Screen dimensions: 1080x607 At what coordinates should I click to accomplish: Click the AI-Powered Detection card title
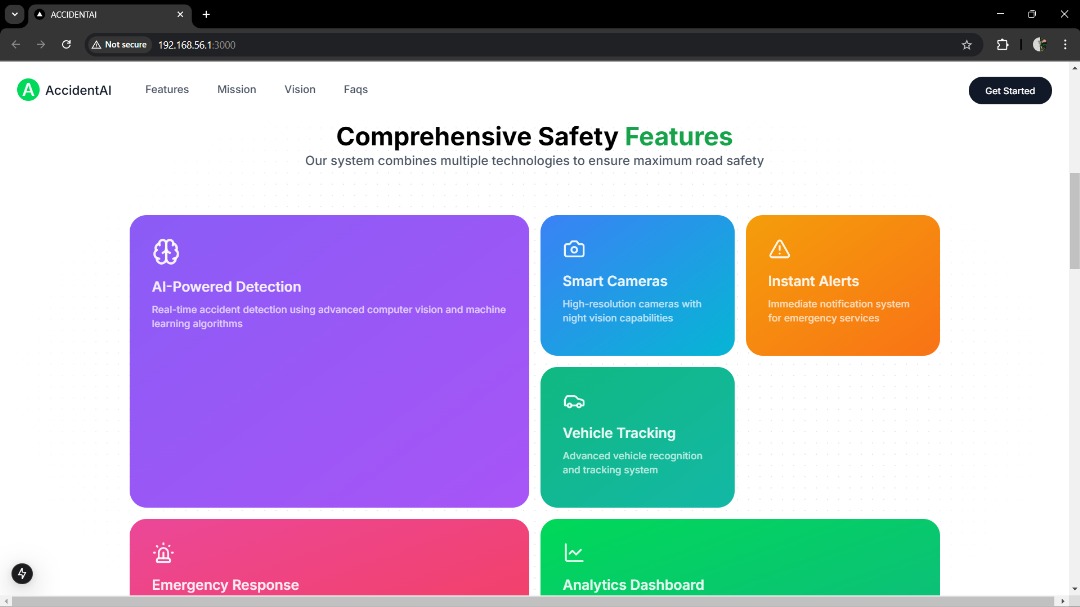pyautogui.click(x=226, y=287)
